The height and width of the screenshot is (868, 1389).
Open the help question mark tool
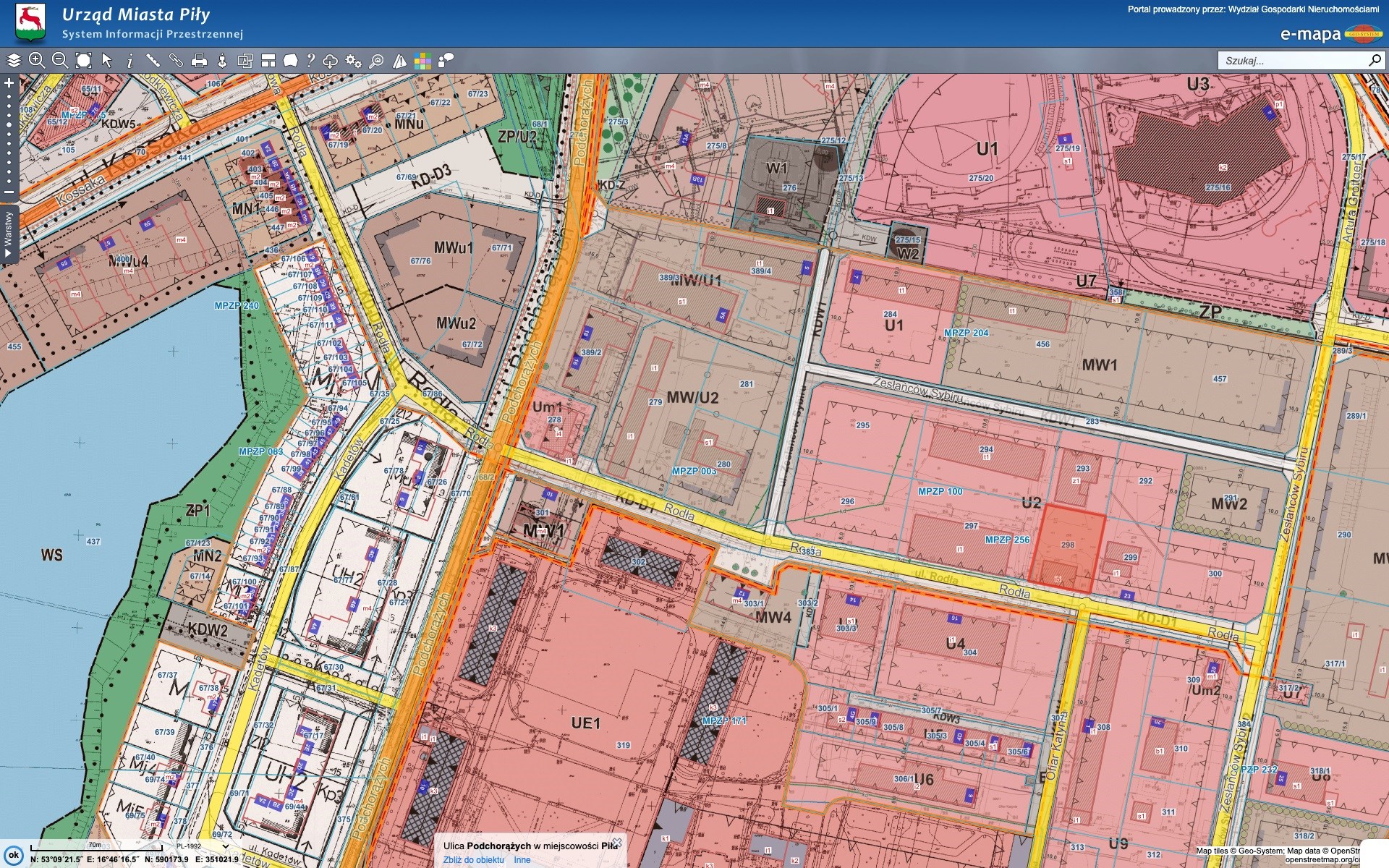(x=310, y=61)
